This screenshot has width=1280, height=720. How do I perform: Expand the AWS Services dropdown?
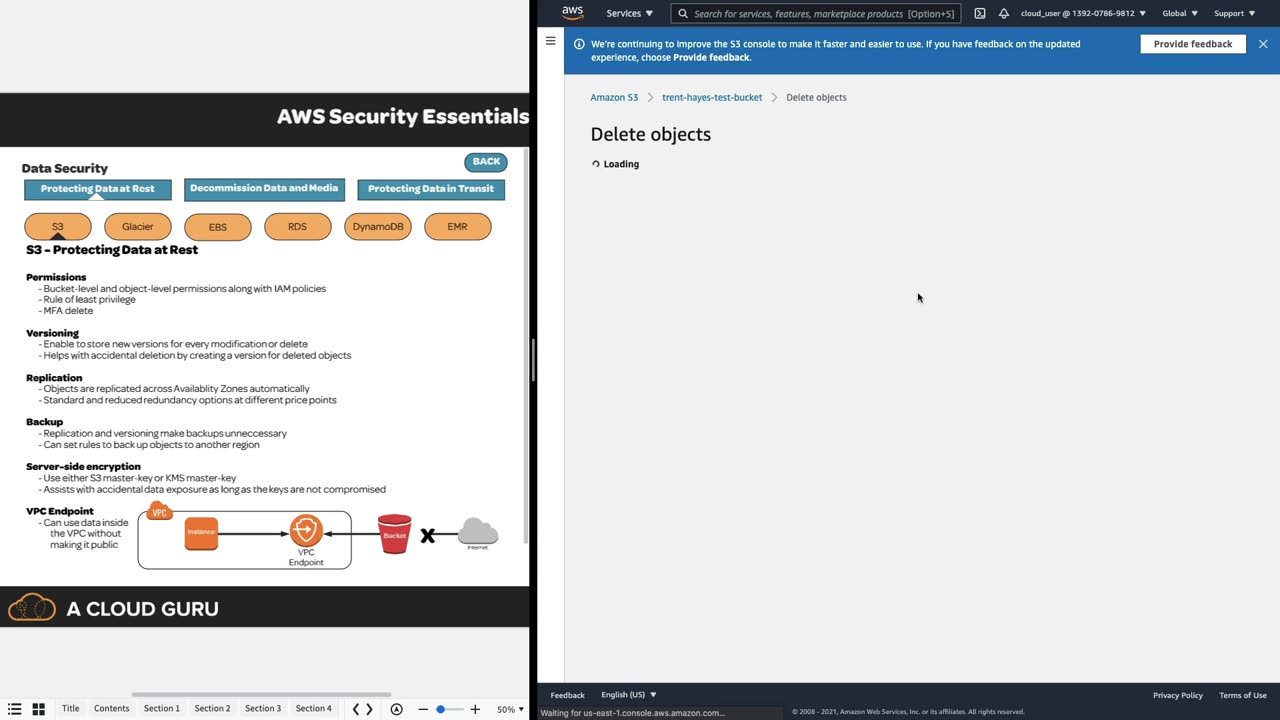(x=629, y=14)
